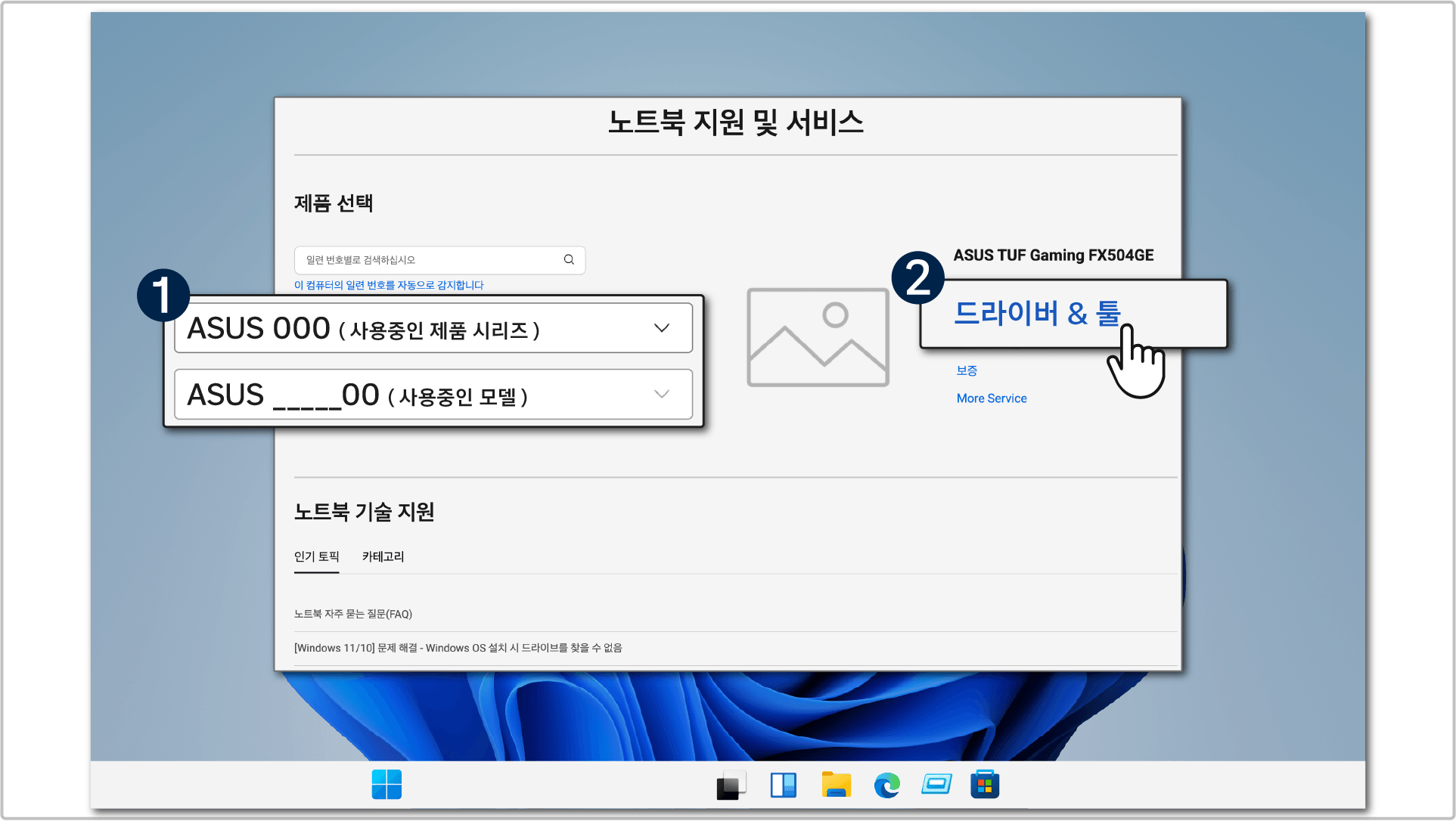1456x824 pixels.
Task: Click the 보증 warranty link
Action: point(967,370)
